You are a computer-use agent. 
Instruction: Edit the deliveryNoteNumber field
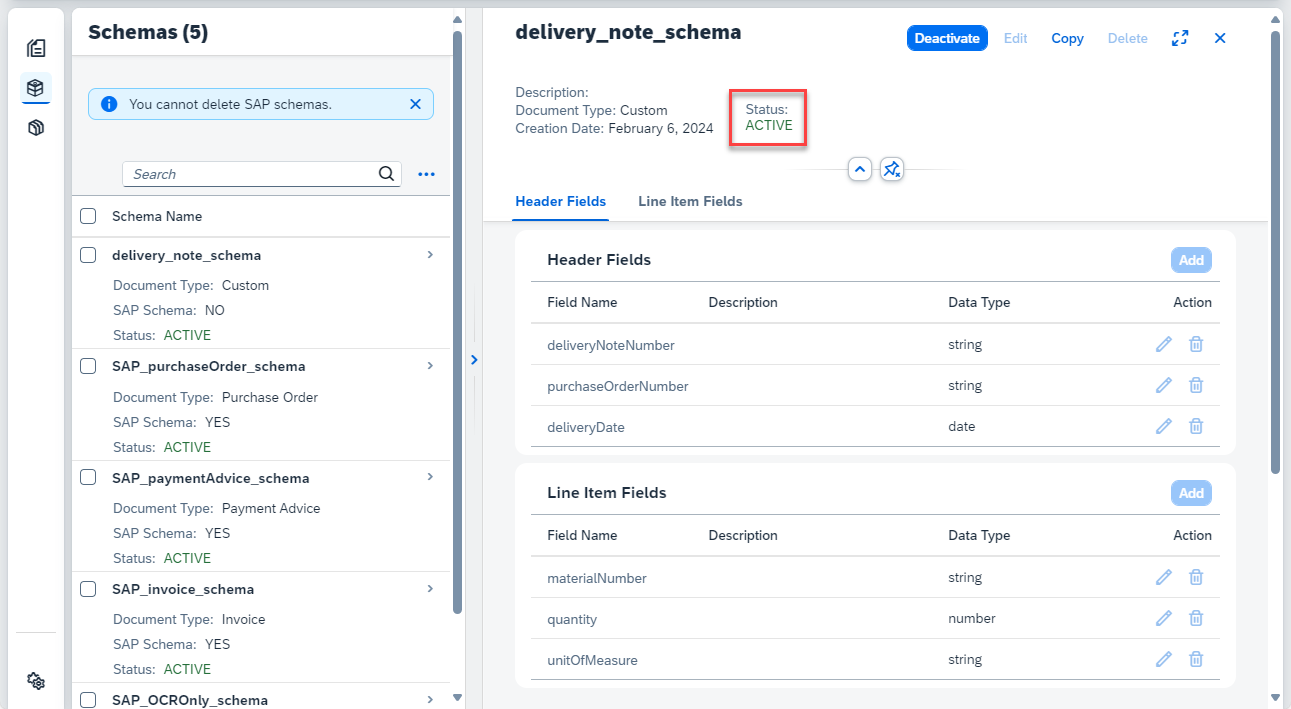click(1163, 344)
